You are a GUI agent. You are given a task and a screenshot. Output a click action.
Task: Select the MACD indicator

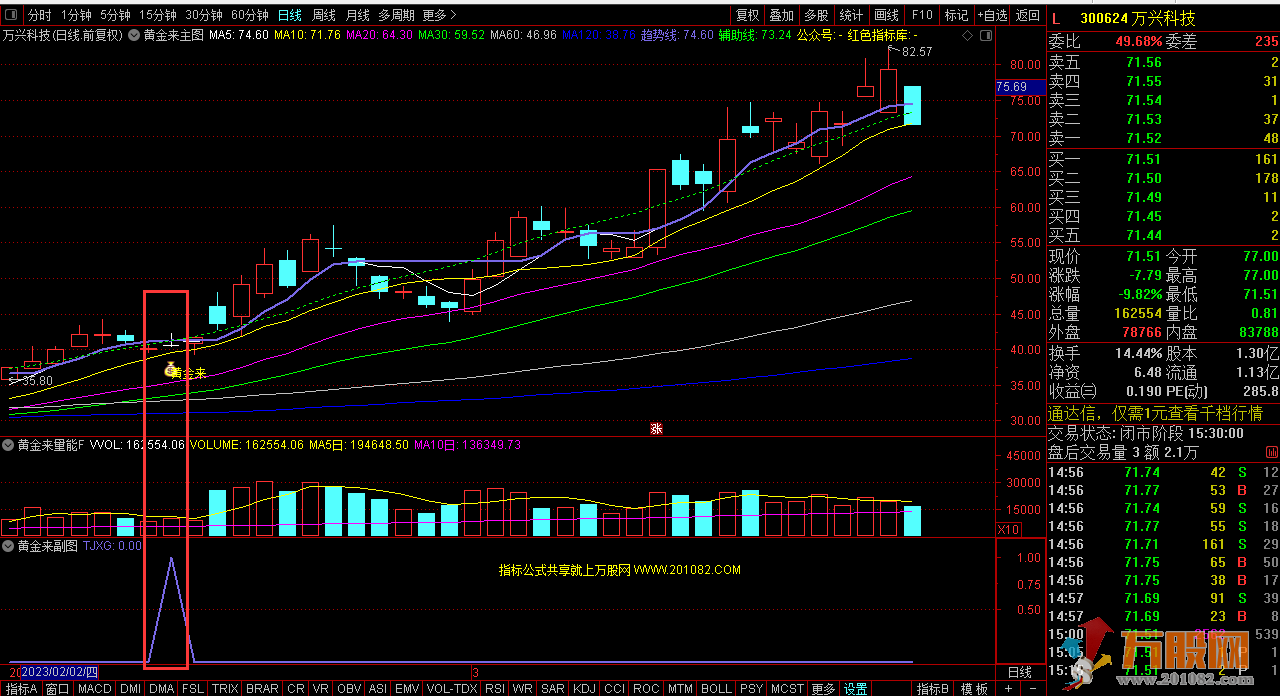point(95,689)
